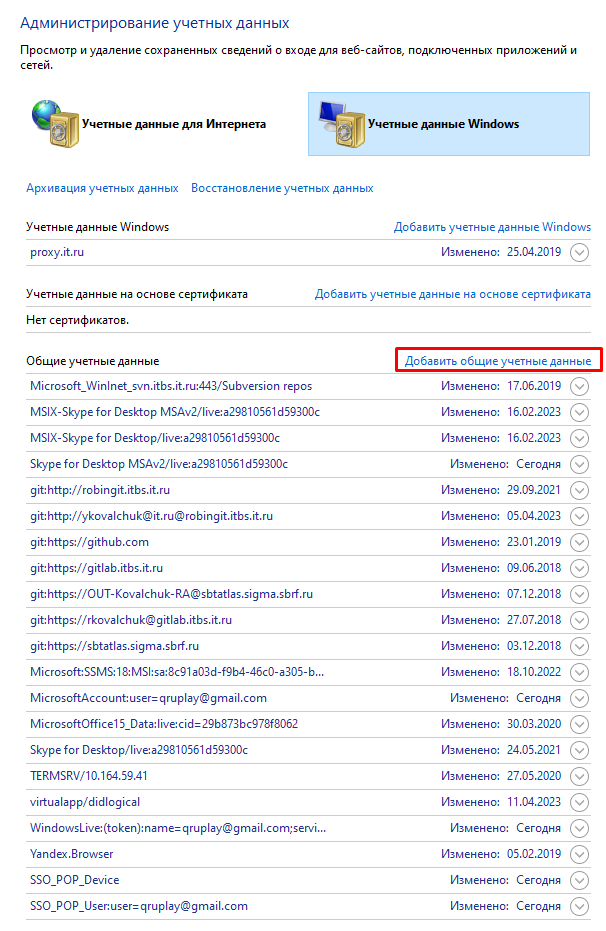Open virtualapp/didlogical entry
Viewport: 606px width, 931px height.
(x=85, y=803)
